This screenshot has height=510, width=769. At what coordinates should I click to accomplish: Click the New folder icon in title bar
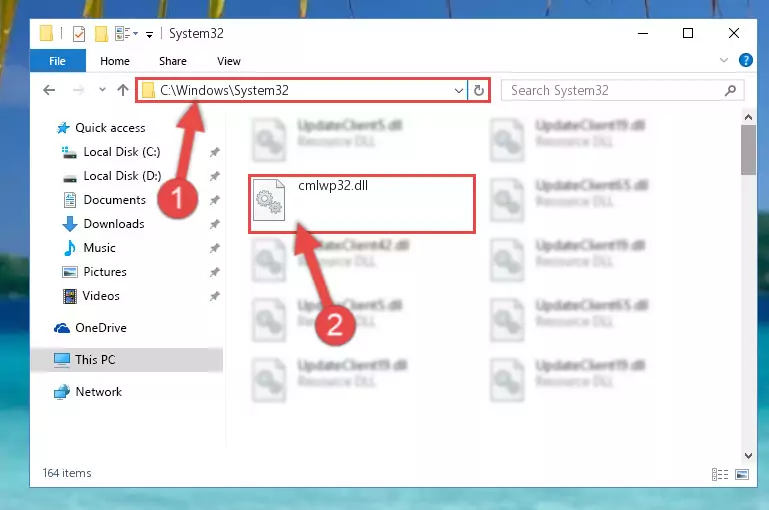[101, 34]
